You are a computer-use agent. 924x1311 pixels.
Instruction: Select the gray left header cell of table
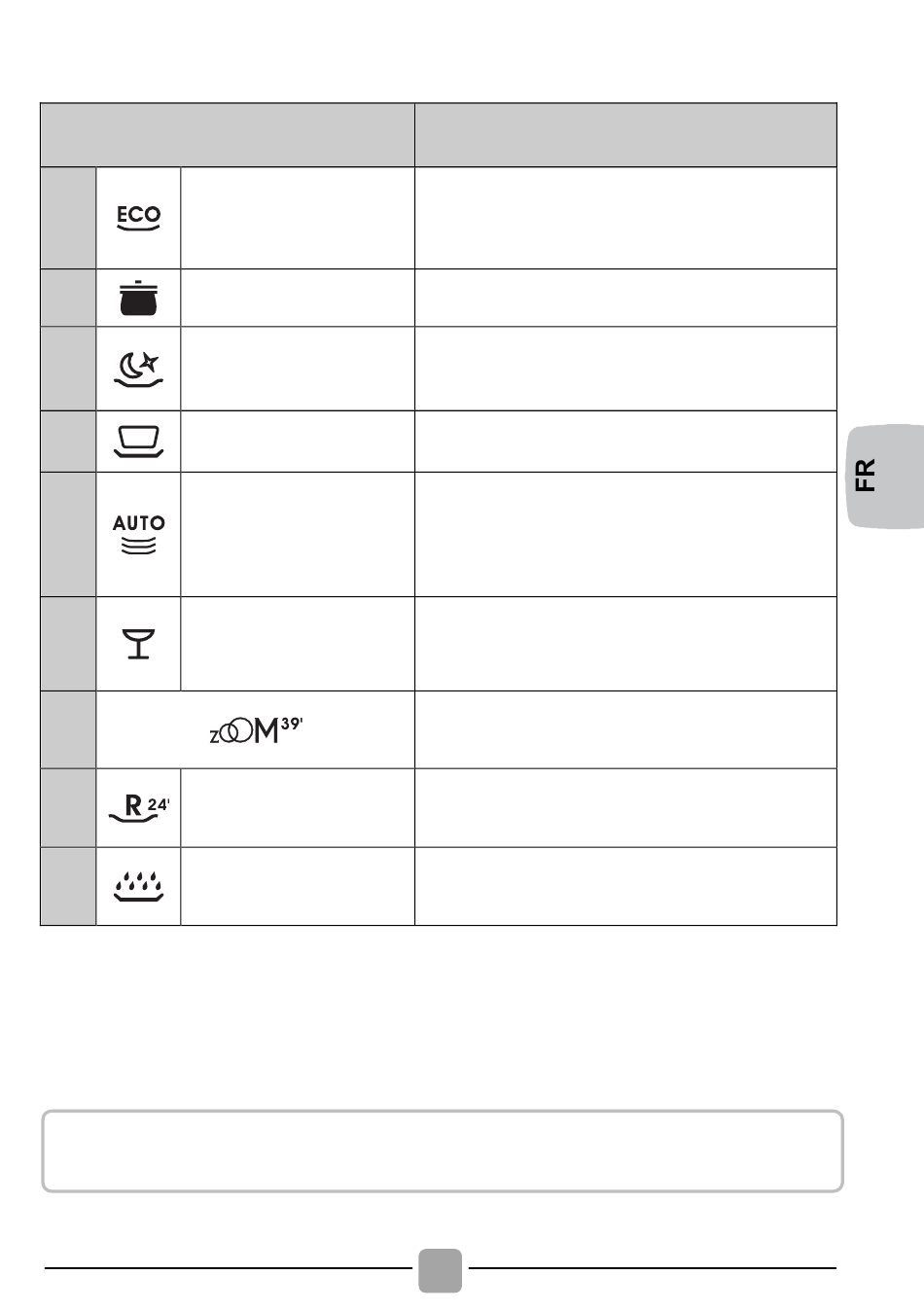click(x=228, y=135)
